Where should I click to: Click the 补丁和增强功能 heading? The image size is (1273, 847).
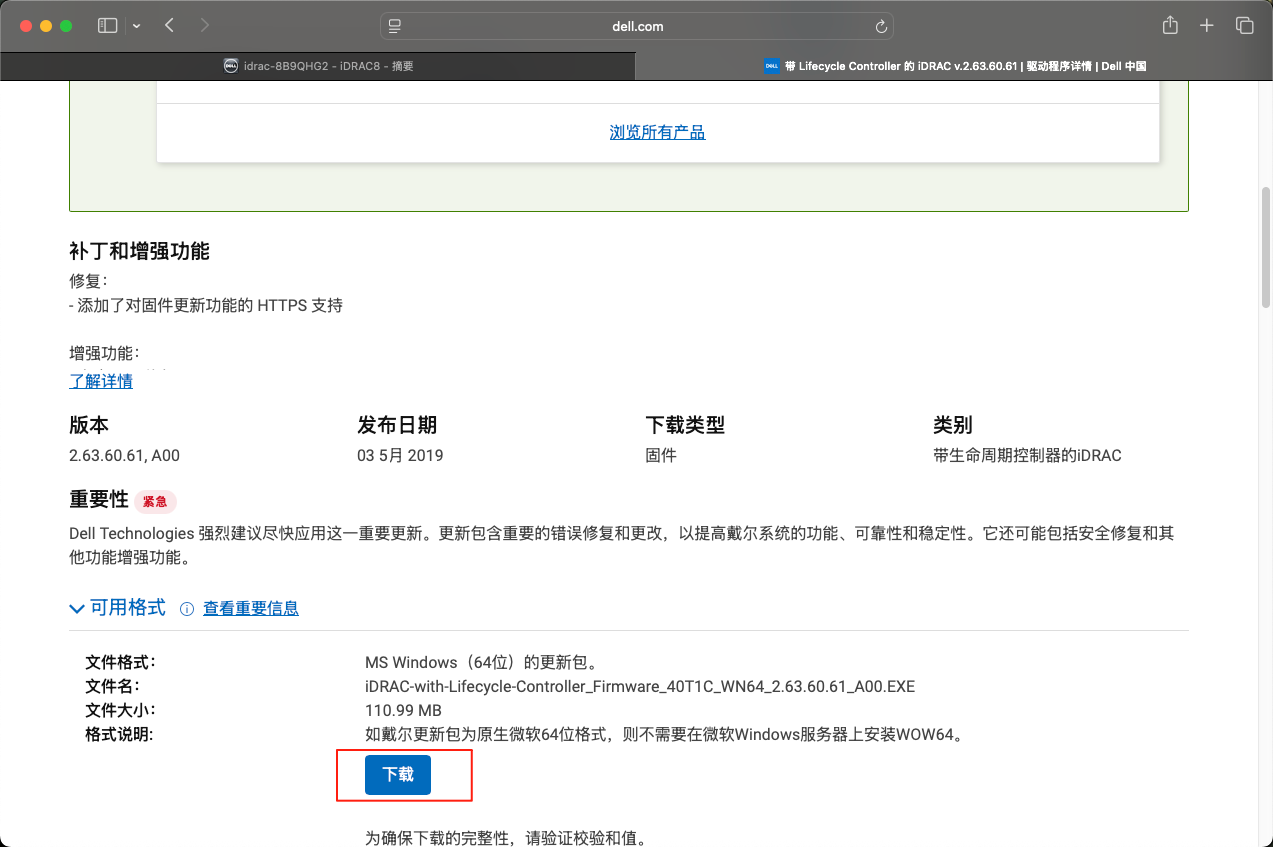(139, 251)
